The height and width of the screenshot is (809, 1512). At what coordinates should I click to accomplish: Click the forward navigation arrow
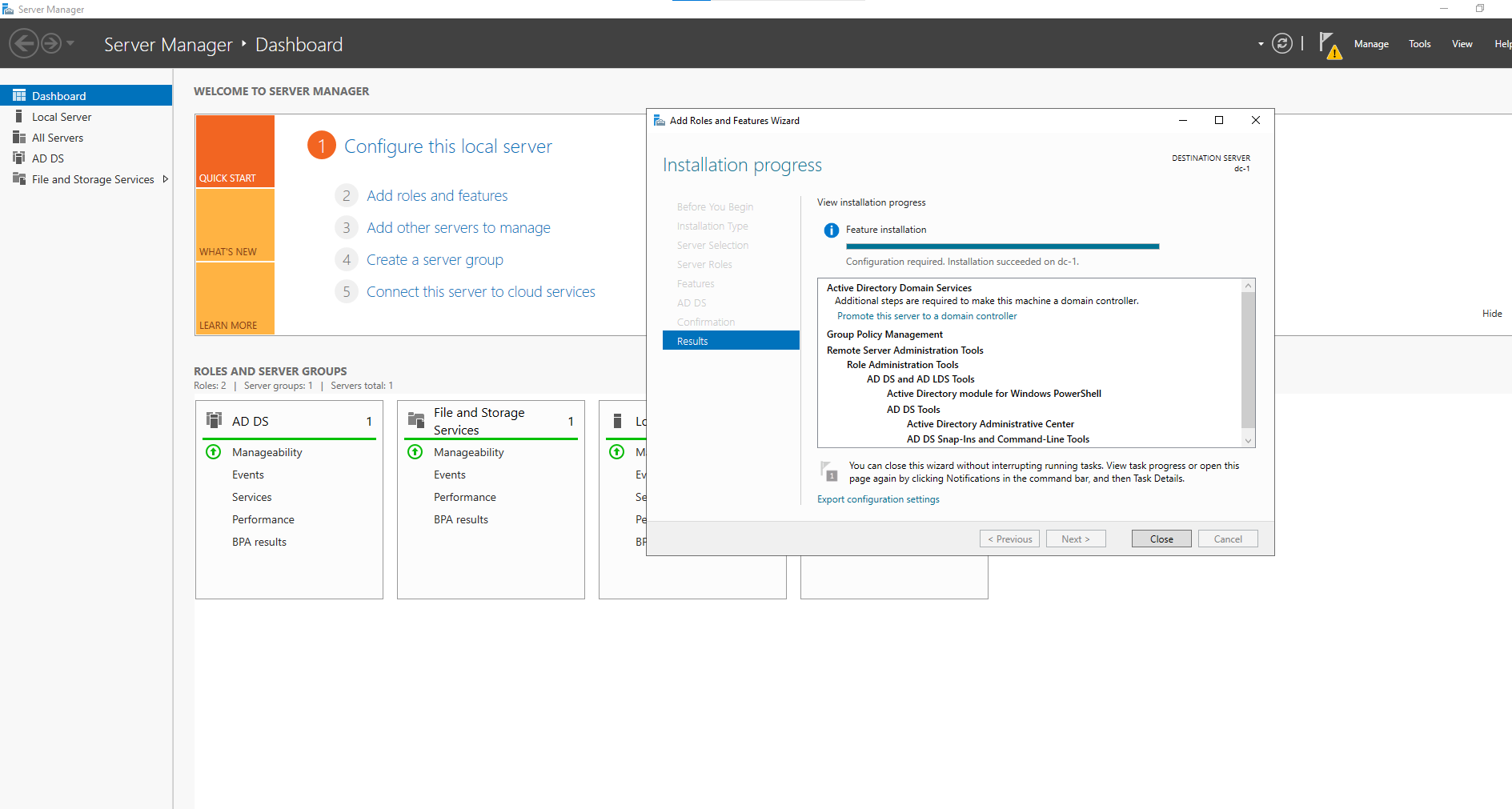[51, 43]
